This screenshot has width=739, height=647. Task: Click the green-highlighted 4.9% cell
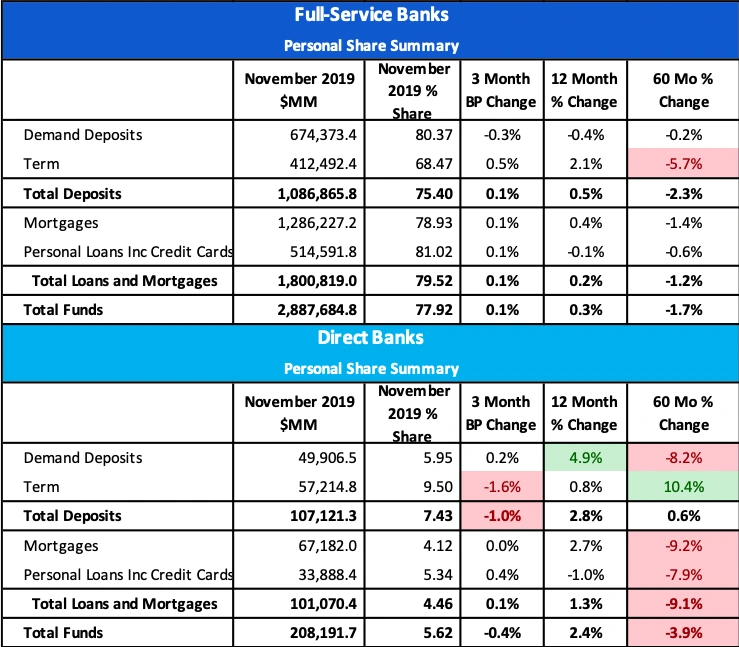(584, 458)
